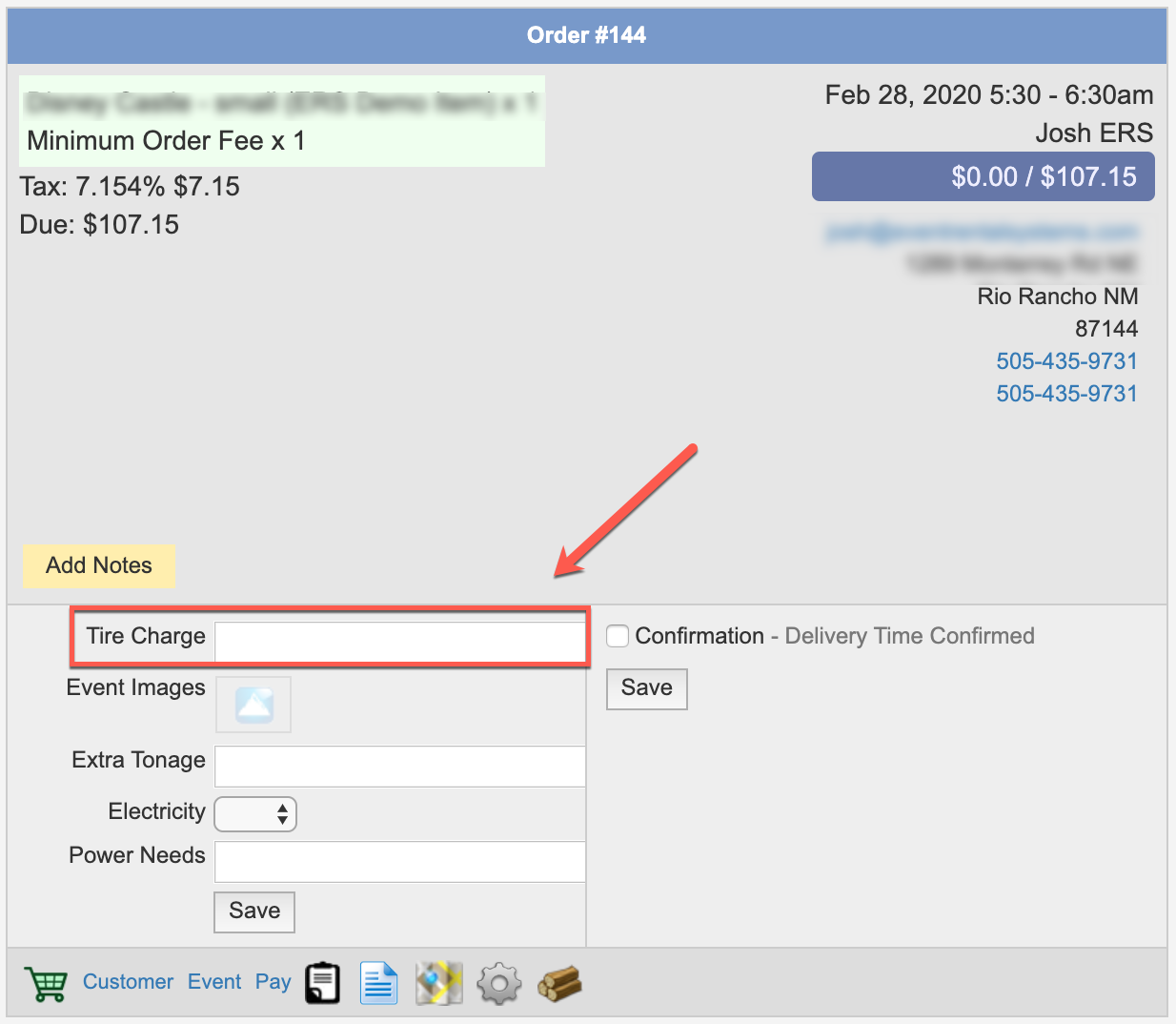Click the Event Images upload icon
Screen dimensions: 1176x1024
[x=253, y=705]
